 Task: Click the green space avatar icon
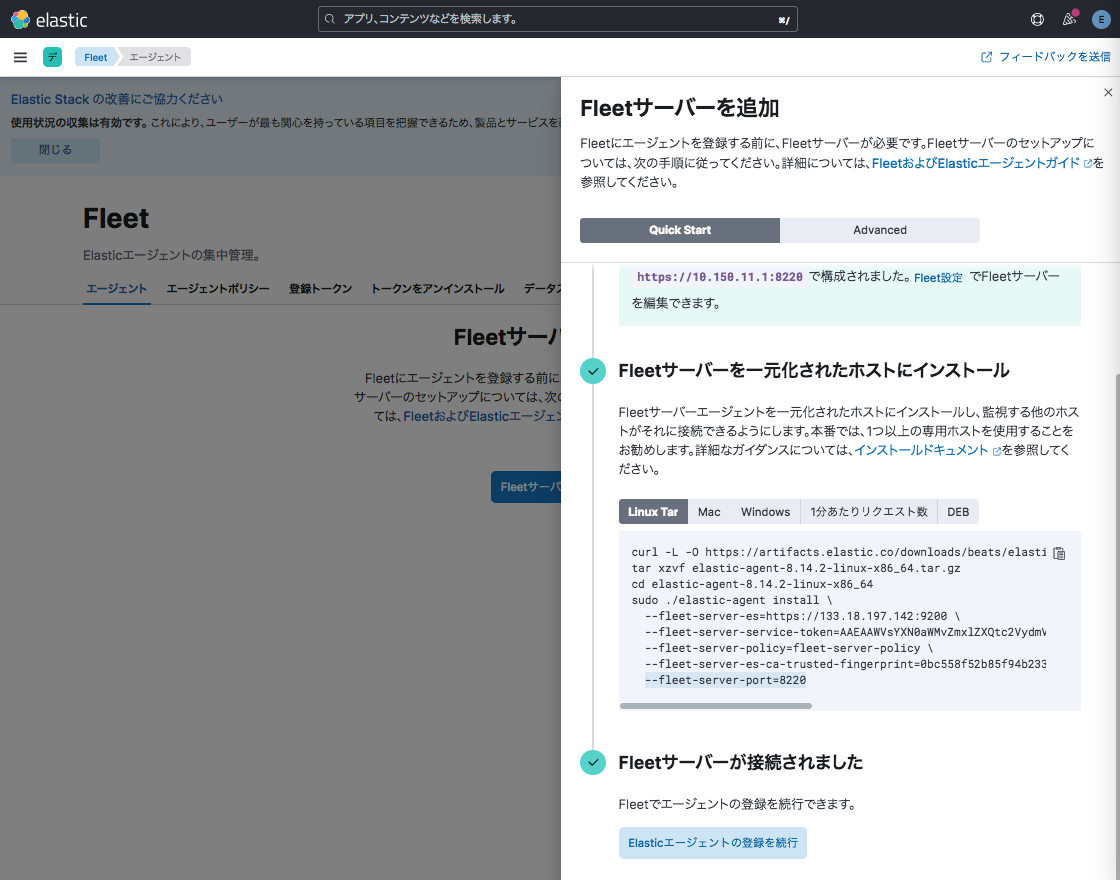click(x=52, y=57)
